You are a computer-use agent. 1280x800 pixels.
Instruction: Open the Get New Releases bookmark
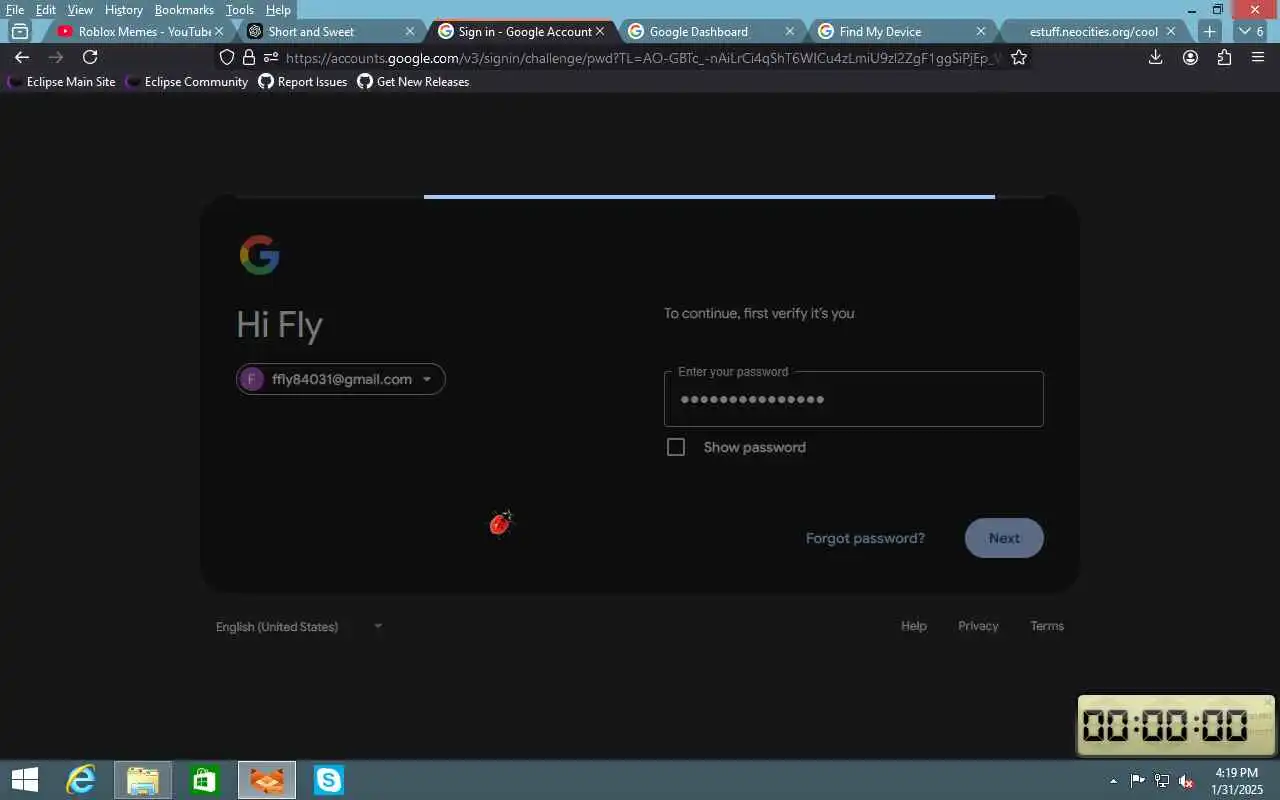414,82
